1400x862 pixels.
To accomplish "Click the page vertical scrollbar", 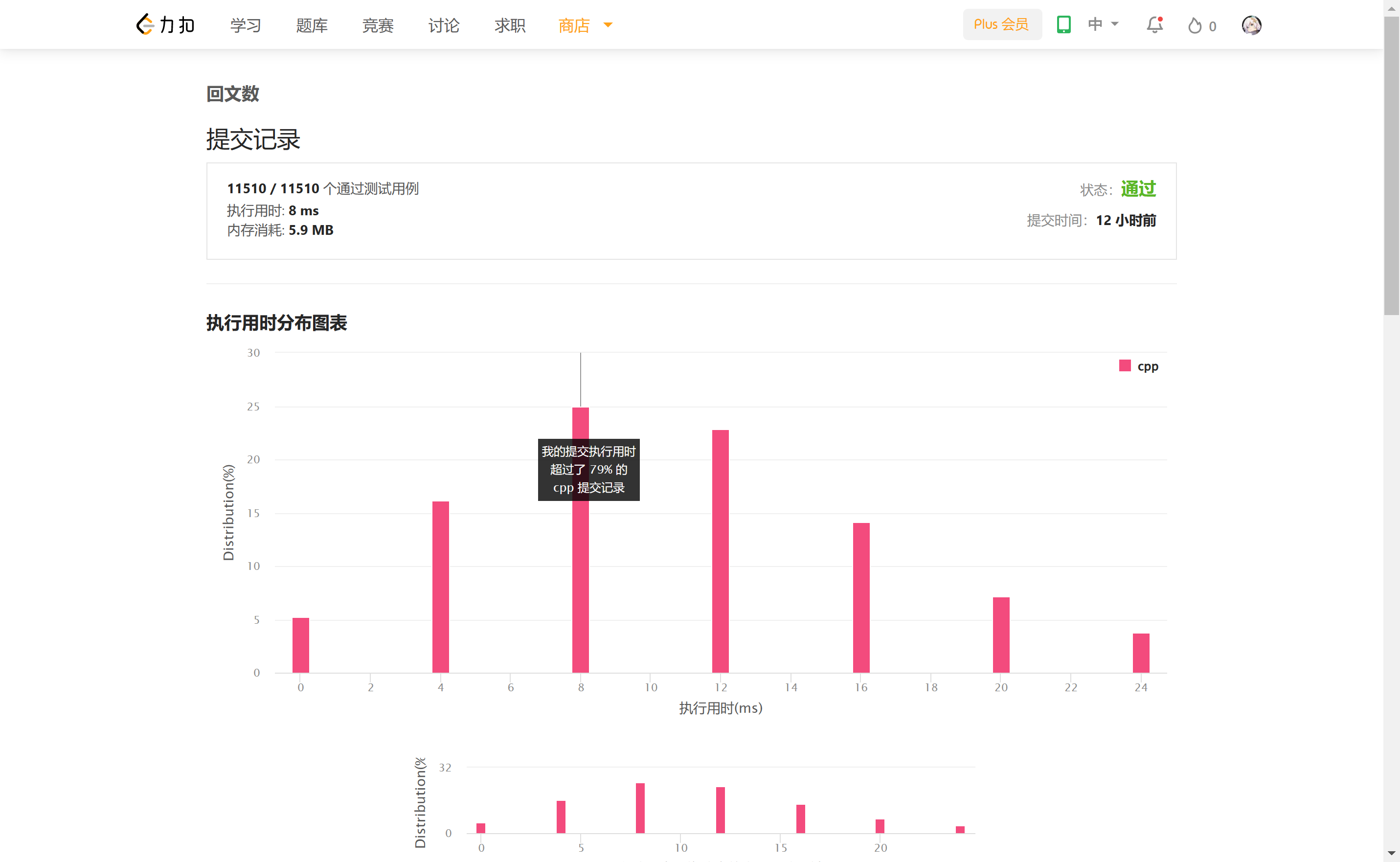I will [x=1391, y=165].
